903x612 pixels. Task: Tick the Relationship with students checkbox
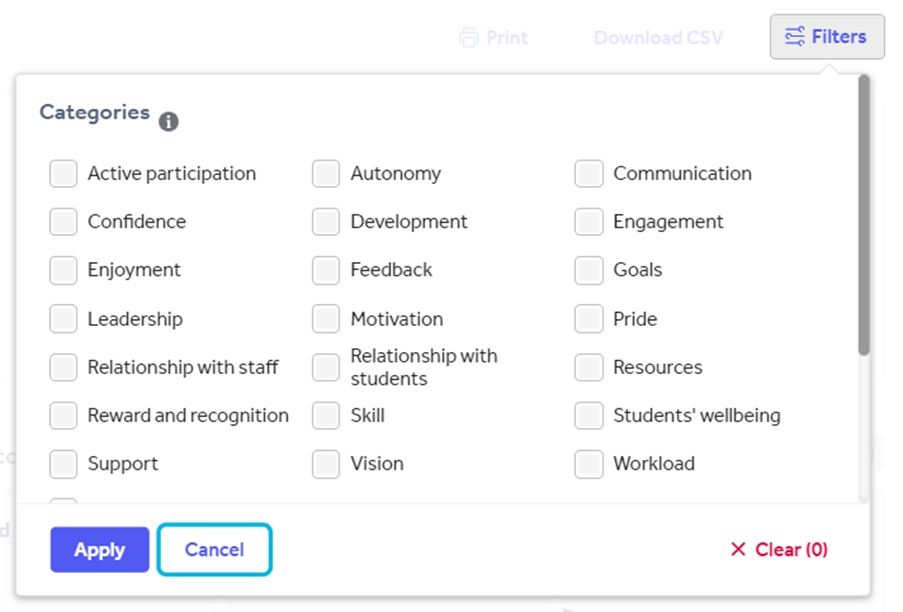(x=325, y=367)
